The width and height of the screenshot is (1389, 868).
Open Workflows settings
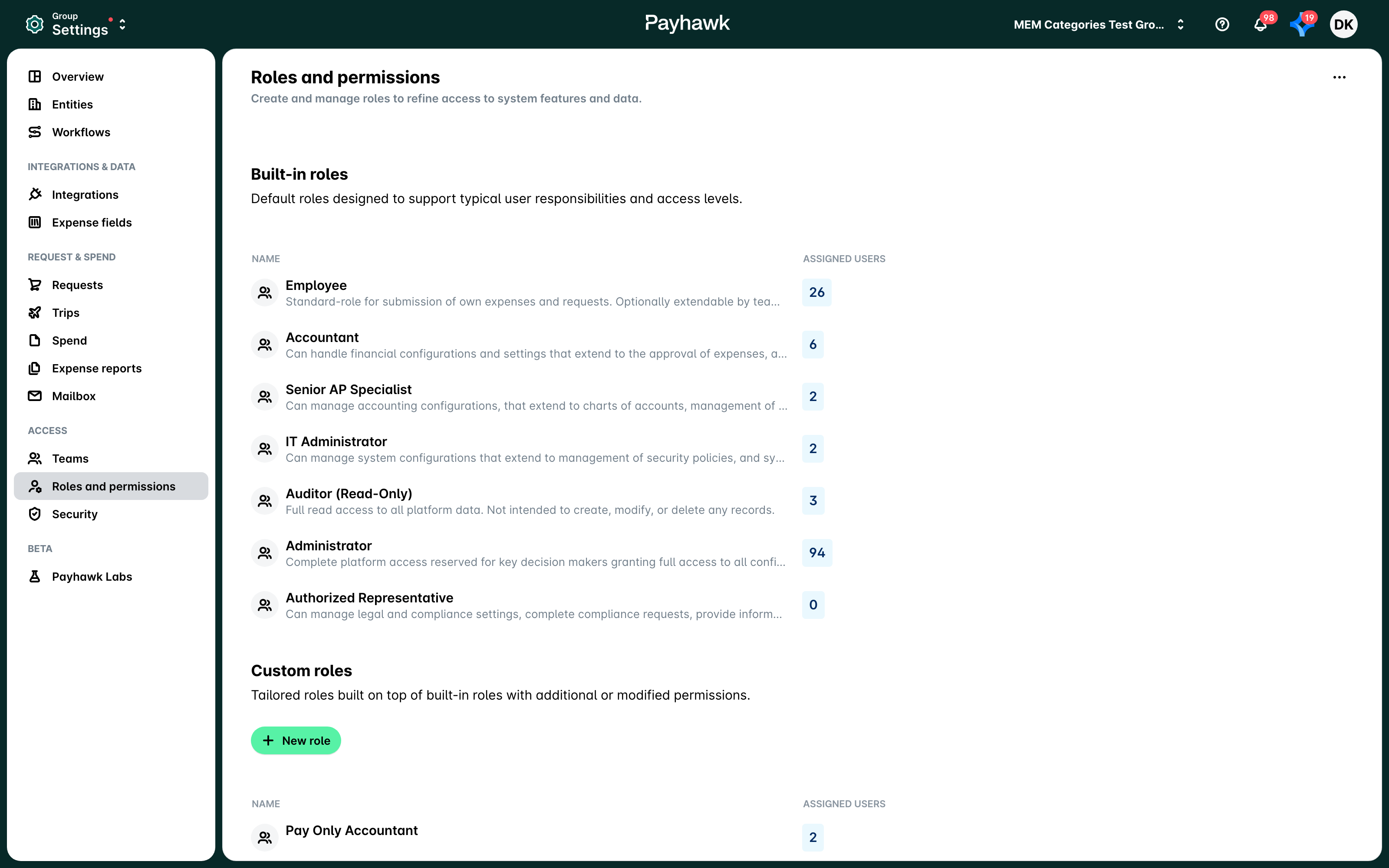pos(81,132)
